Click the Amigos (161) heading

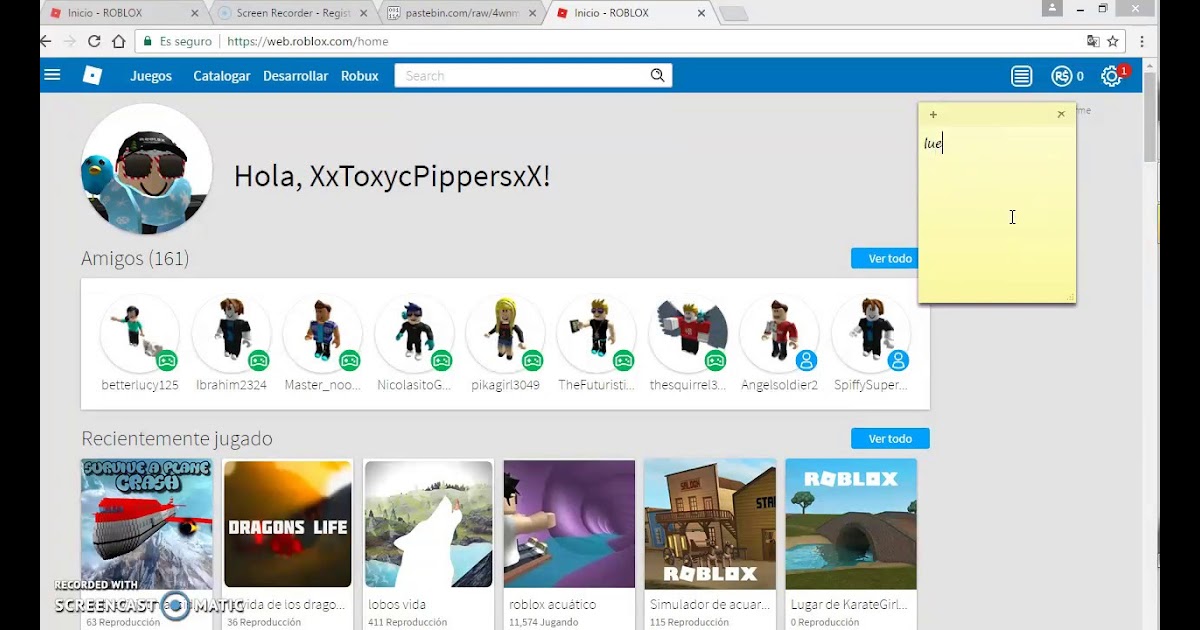coord(135,258)
